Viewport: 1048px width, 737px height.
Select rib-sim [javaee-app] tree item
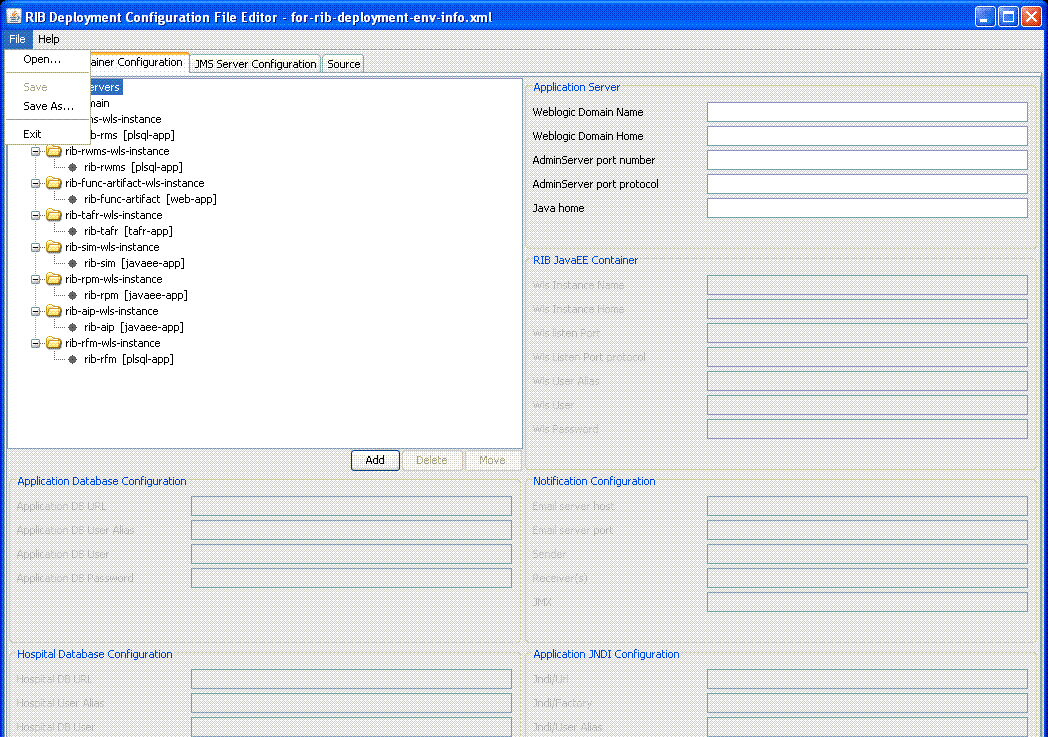point(134,264)
